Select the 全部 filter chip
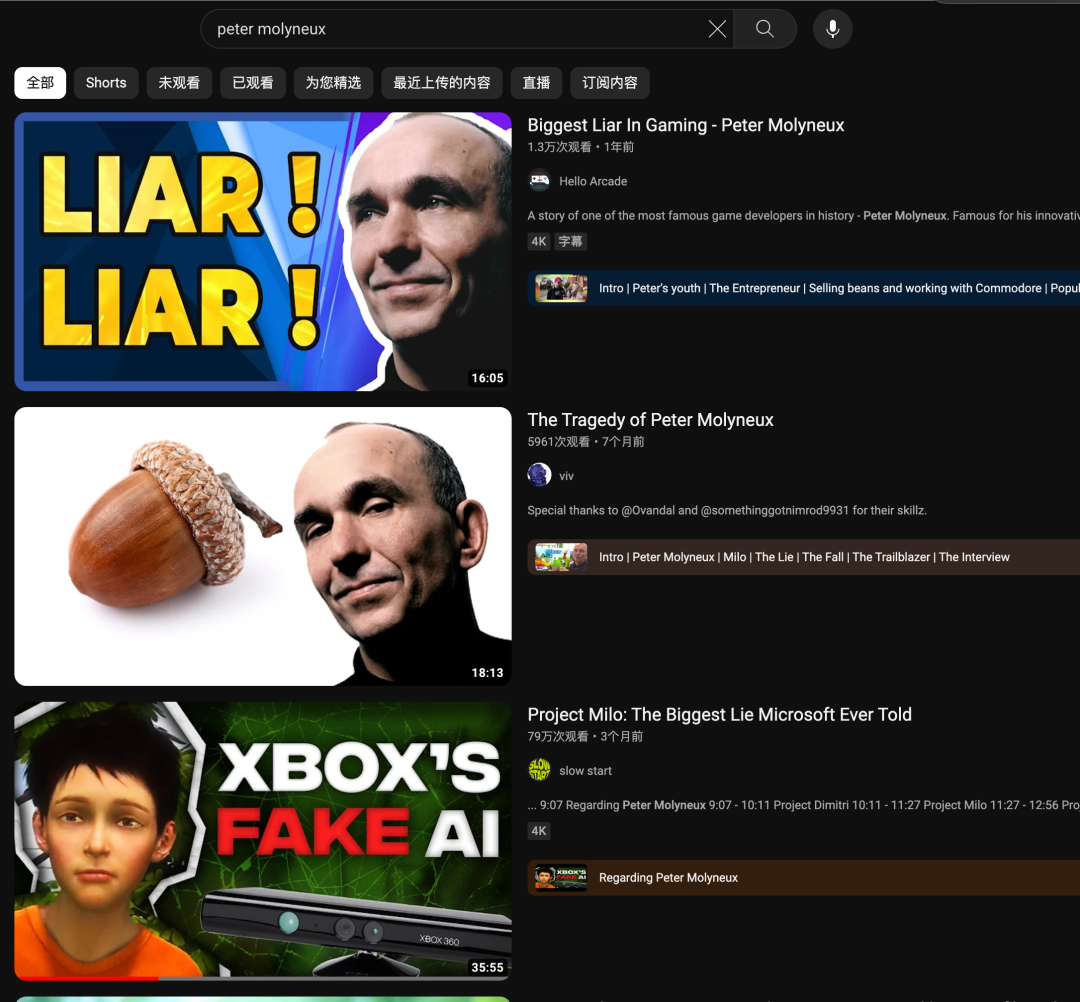1080x1002 pixels. (x=40, y=83)
